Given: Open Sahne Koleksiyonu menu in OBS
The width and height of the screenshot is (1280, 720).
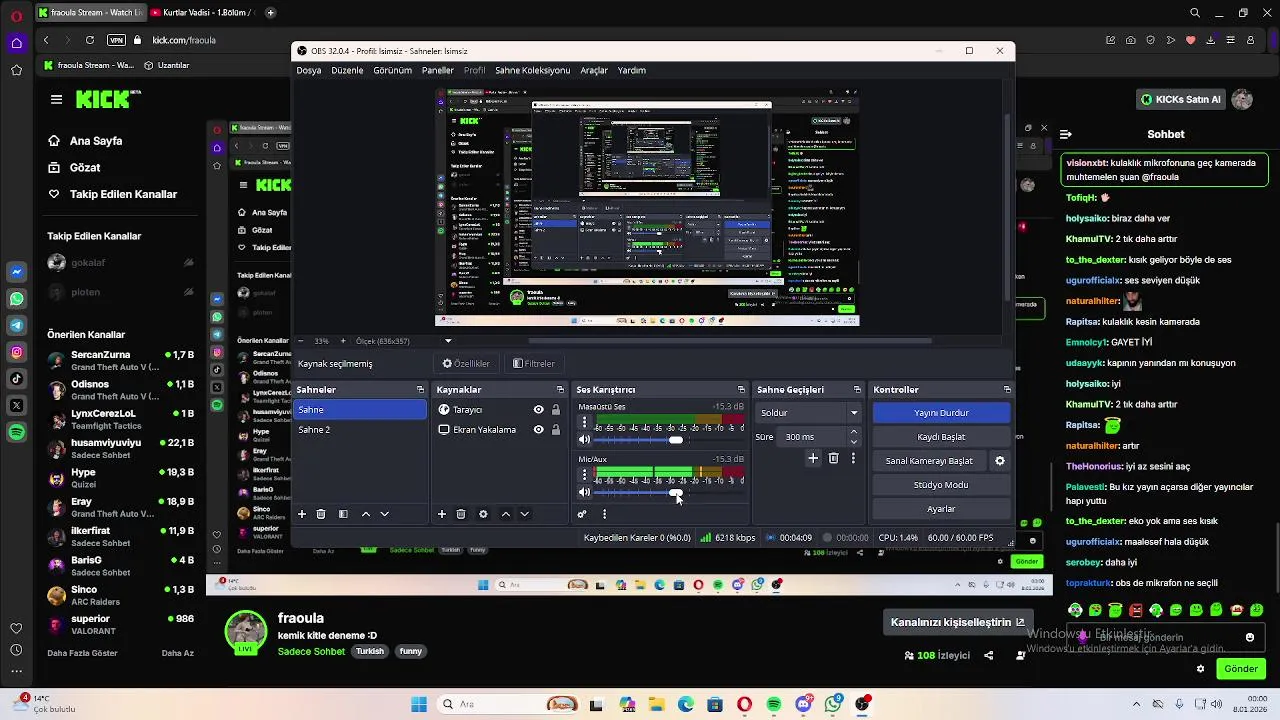Looking at the screenshot, I should 532,70.
